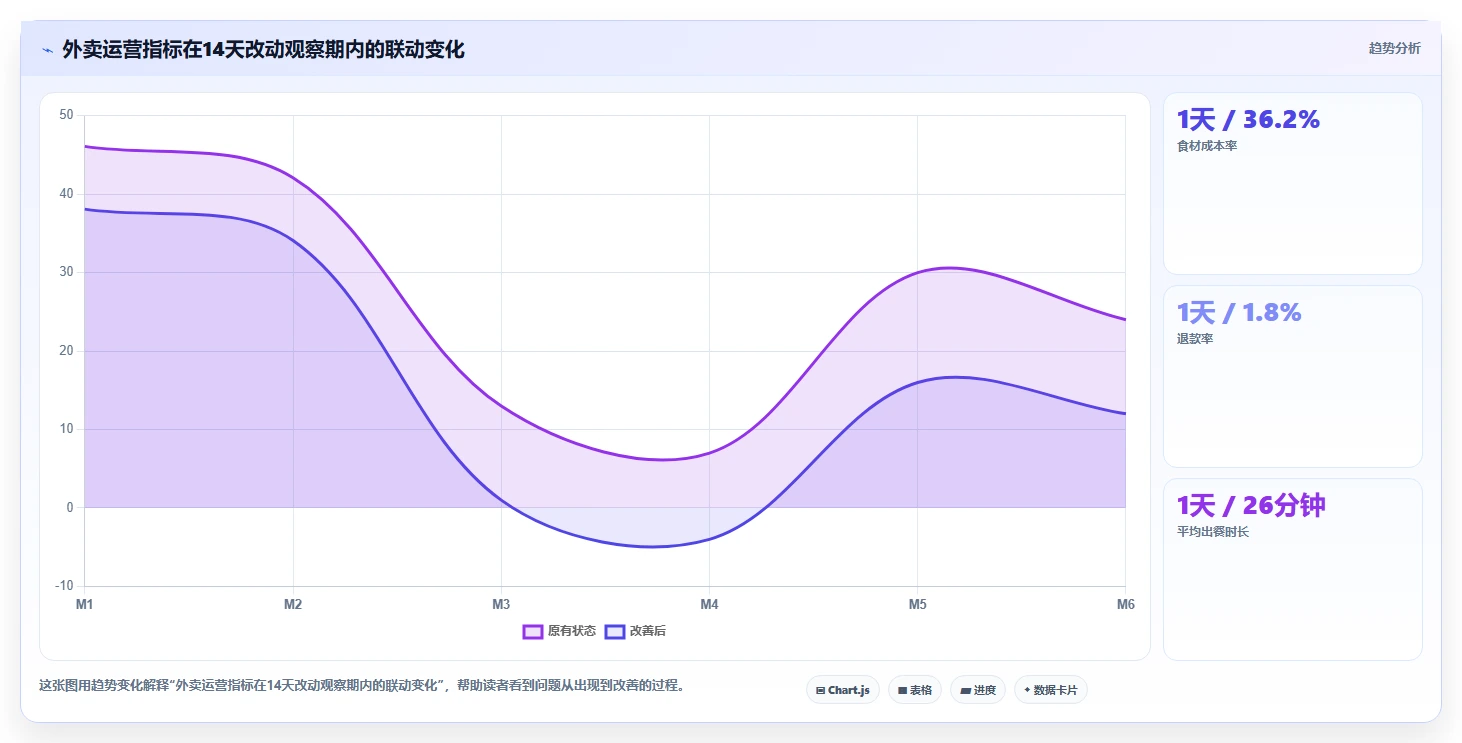The width and height of the screenshot is (1462, 743).
Task: Click the M6 x-axis label
Action: click(x=1125, y=604)
